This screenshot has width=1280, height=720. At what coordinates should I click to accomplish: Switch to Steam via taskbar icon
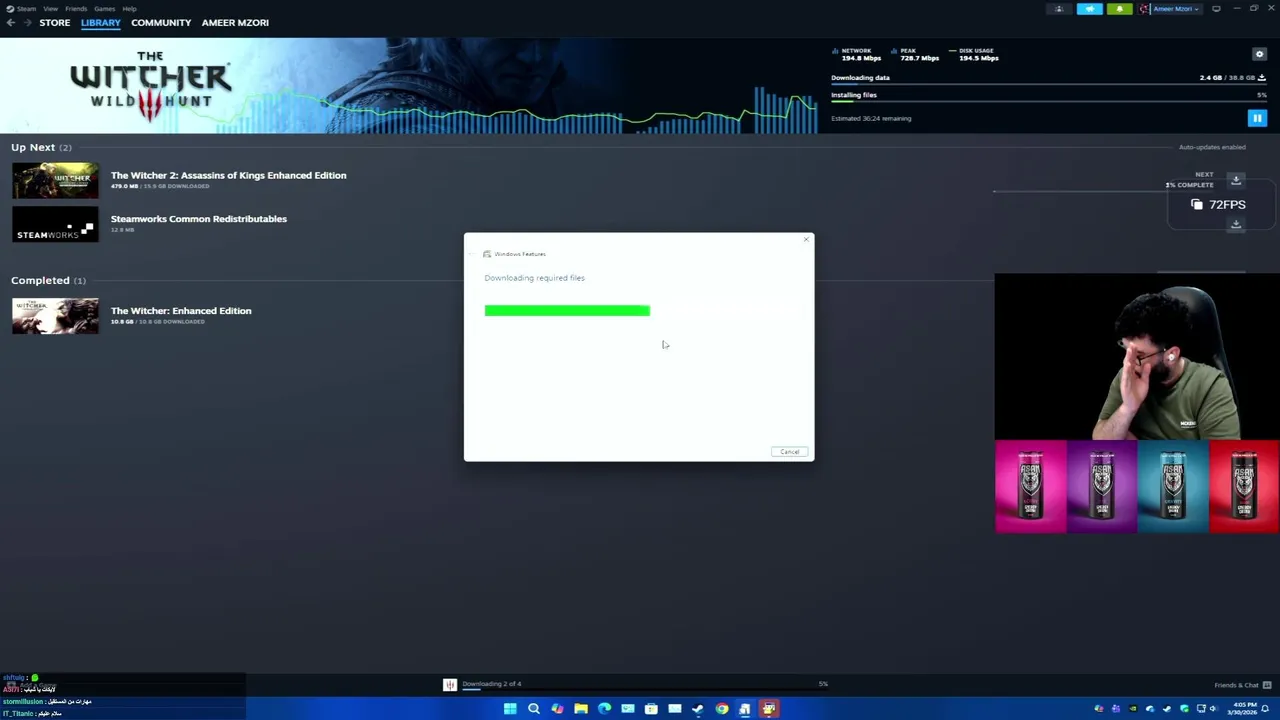pos(698,709)
